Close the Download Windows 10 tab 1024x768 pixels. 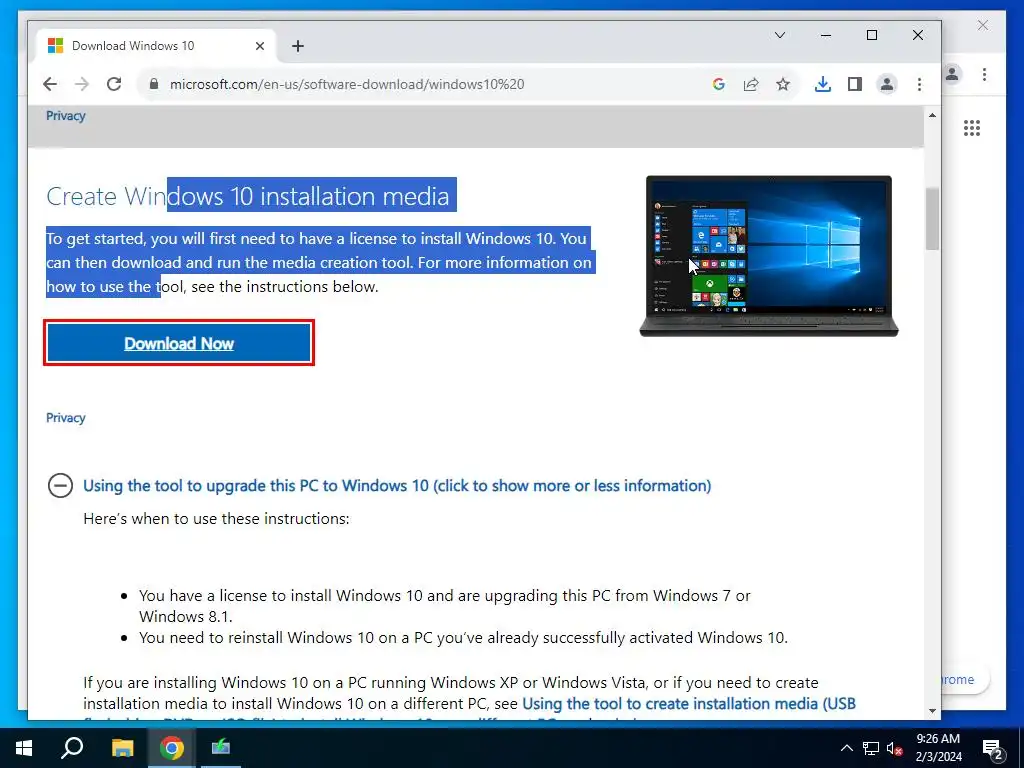coord(260,46)
